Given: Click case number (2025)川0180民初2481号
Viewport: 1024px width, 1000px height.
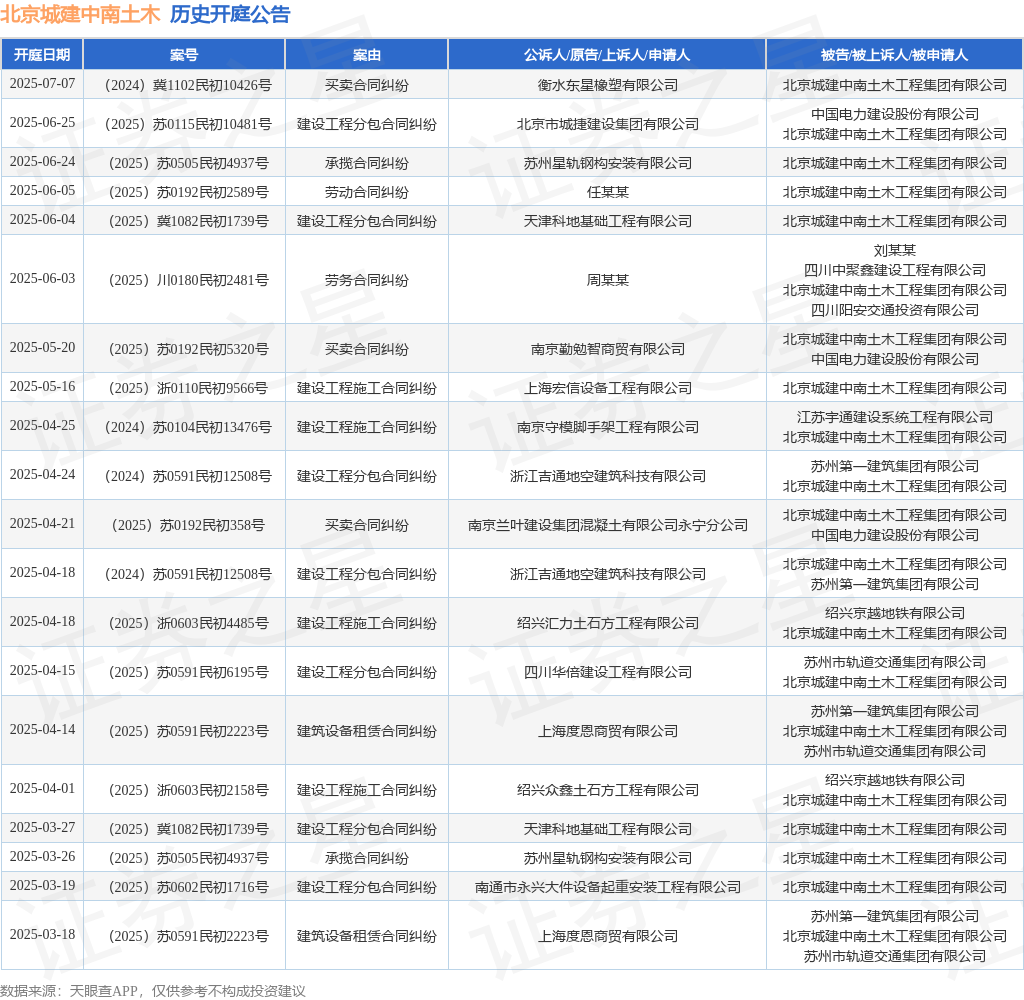Looking at the screenshot, I should point(188,280).
